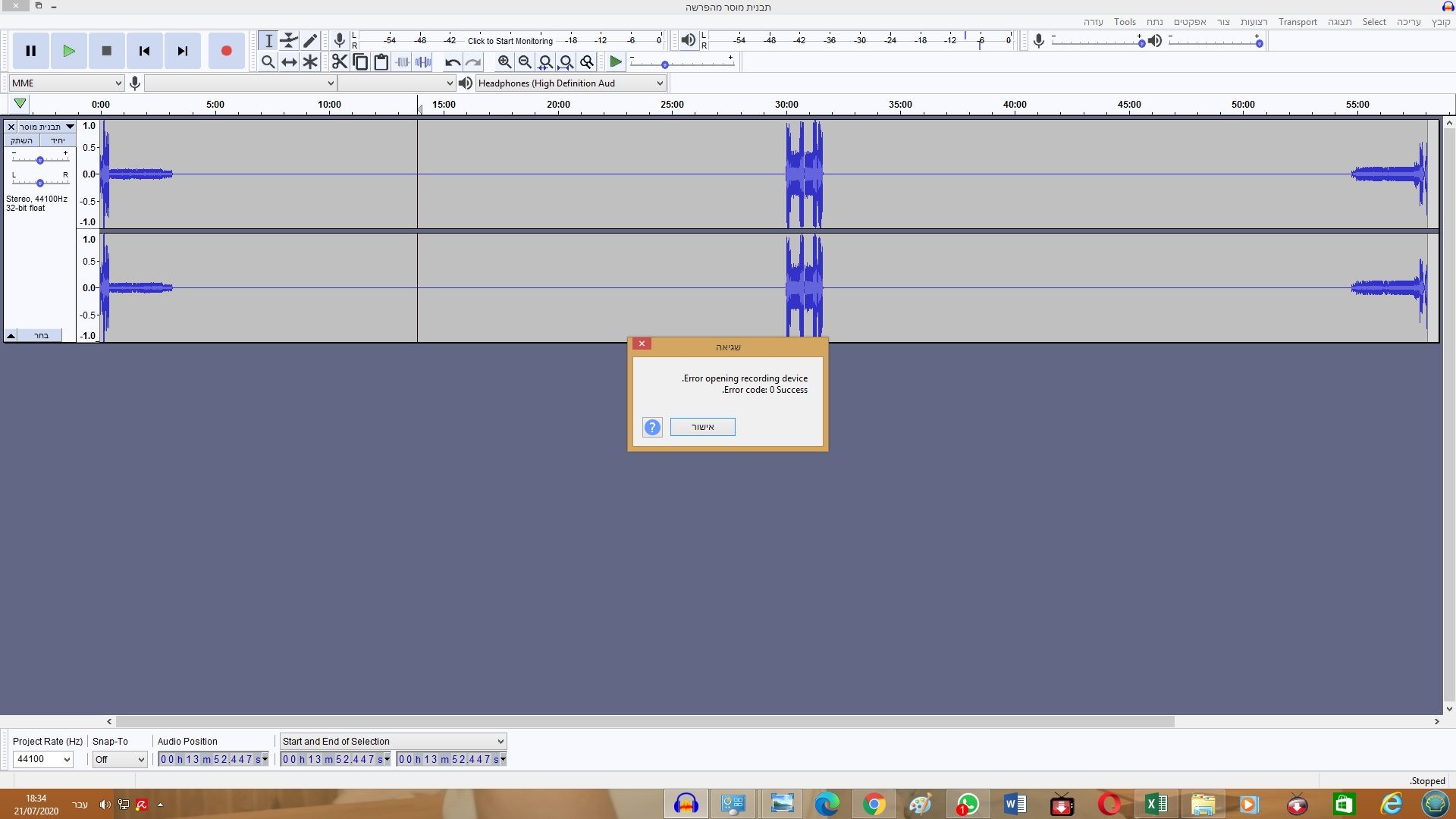Toggle the track Solo button (יחיד)
Viewport: 1456px width, 819px height.
coord(58,140)
